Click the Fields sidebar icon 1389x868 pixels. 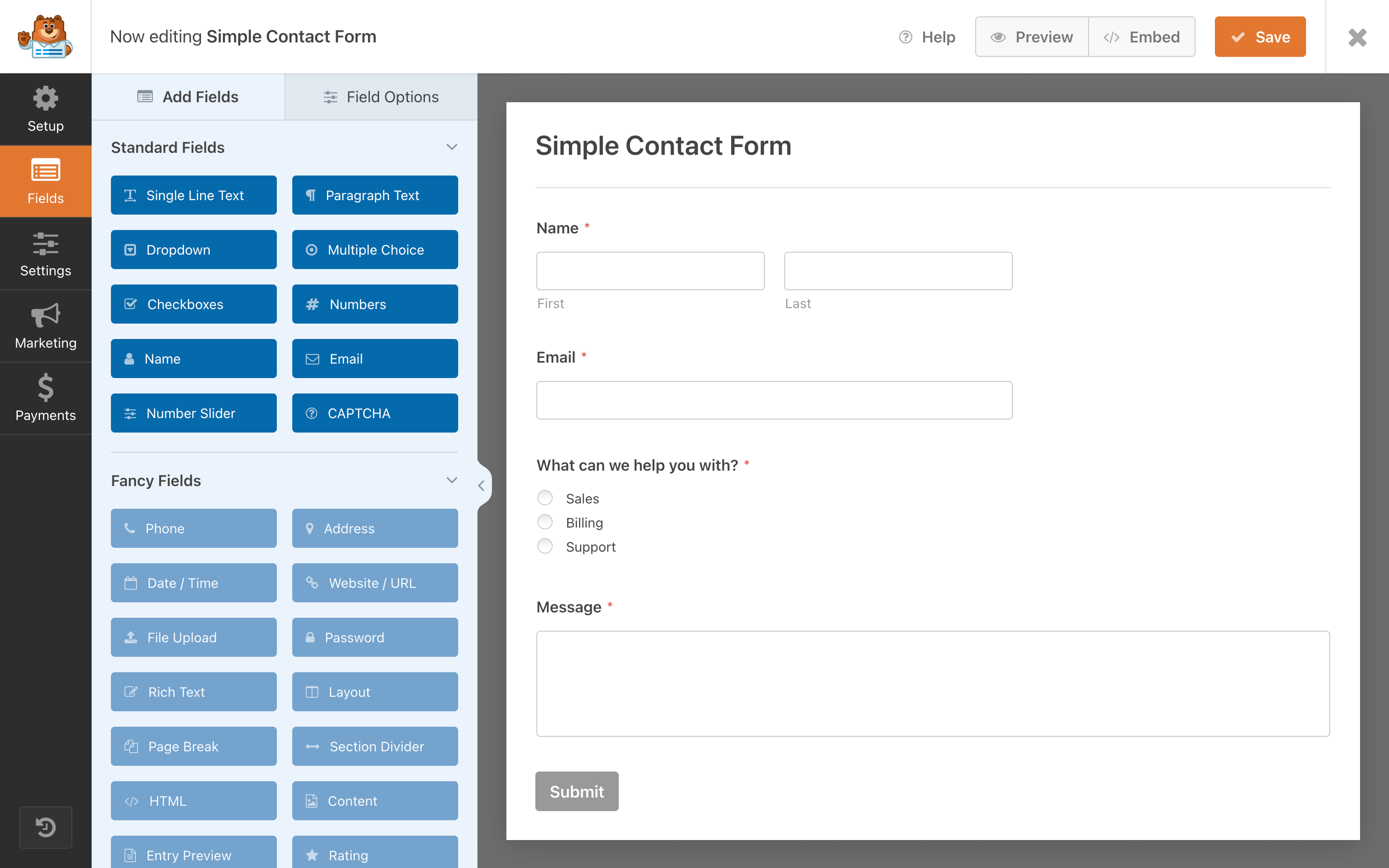(45, 180)
